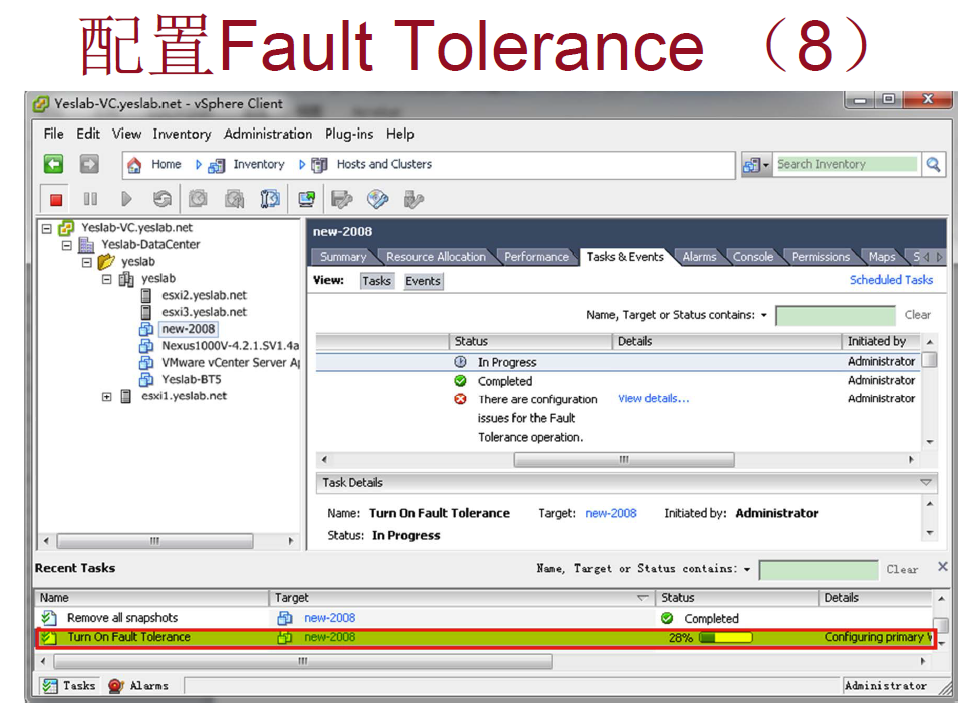Image resolution: width=962 pixels, height=705 pixels.
Task: Click Clear next to task filter
Action: click(x=917, y=315)
